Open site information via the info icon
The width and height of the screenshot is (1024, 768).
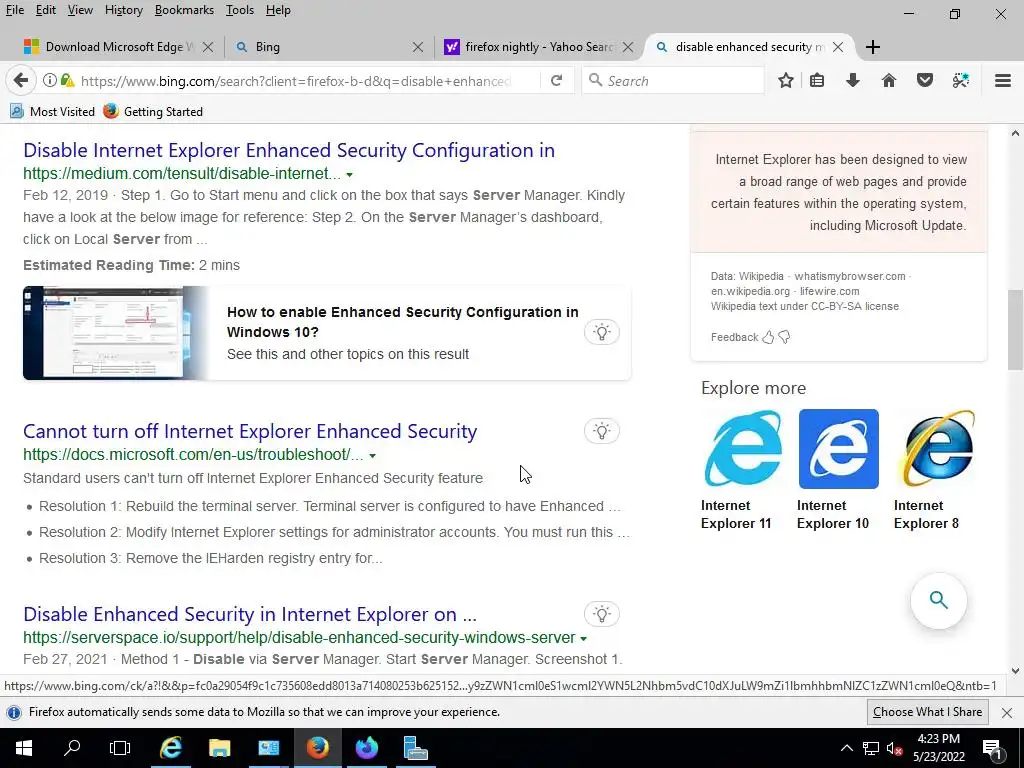point(50,80)
